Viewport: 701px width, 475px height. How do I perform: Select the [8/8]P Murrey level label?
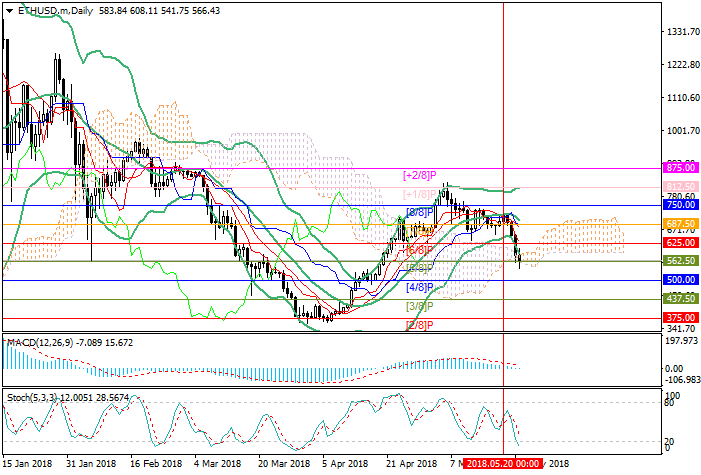coord(419,212)
